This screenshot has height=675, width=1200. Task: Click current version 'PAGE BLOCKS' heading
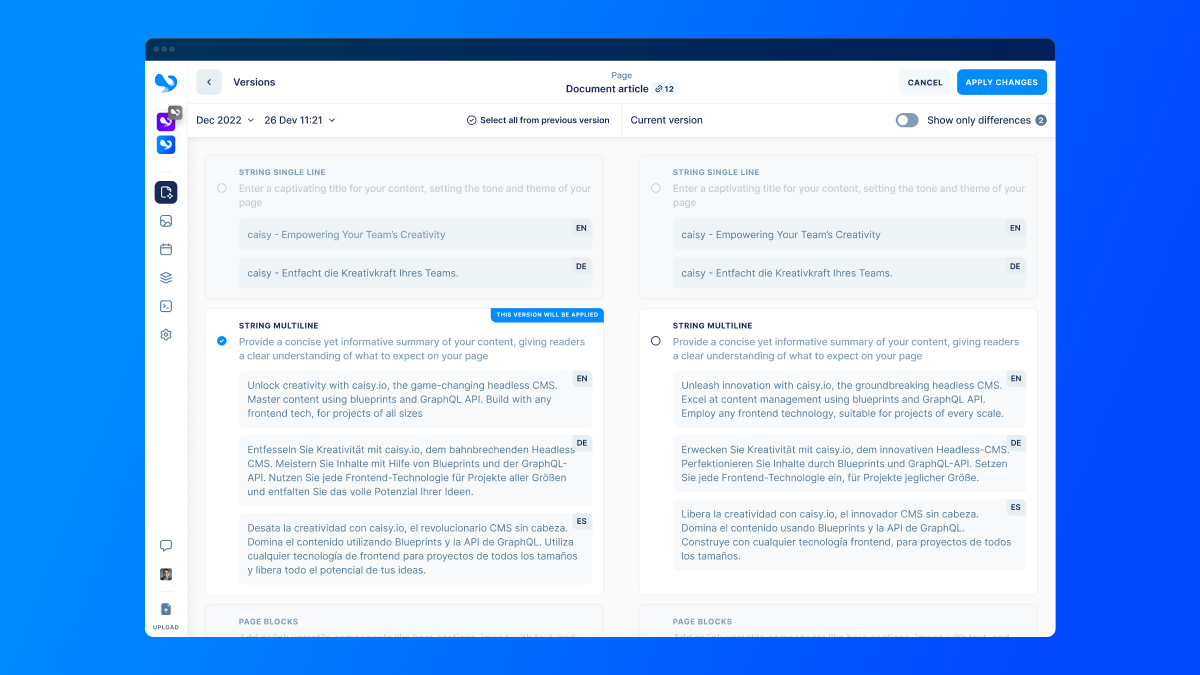(703, 622)
